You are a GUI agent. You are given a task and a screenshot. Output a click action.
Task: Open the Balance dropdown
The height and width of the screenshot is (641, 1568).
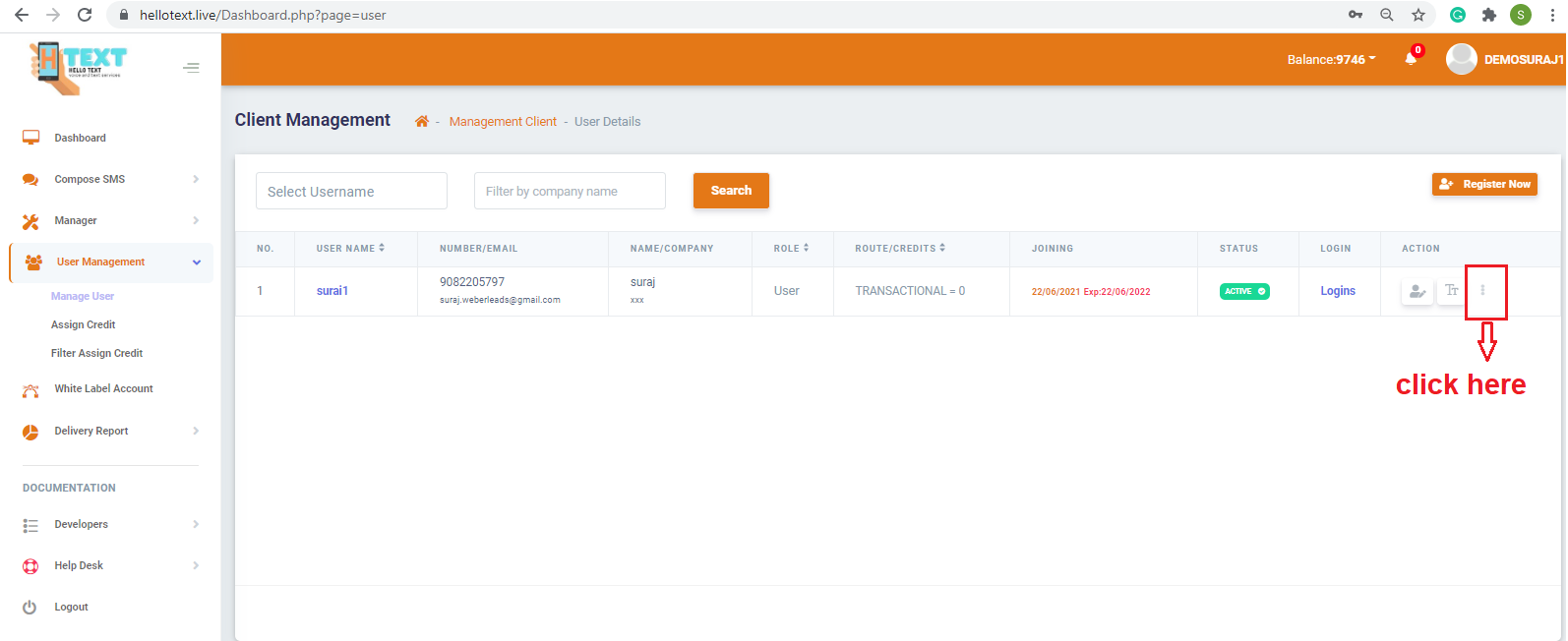click(1331, 60)
